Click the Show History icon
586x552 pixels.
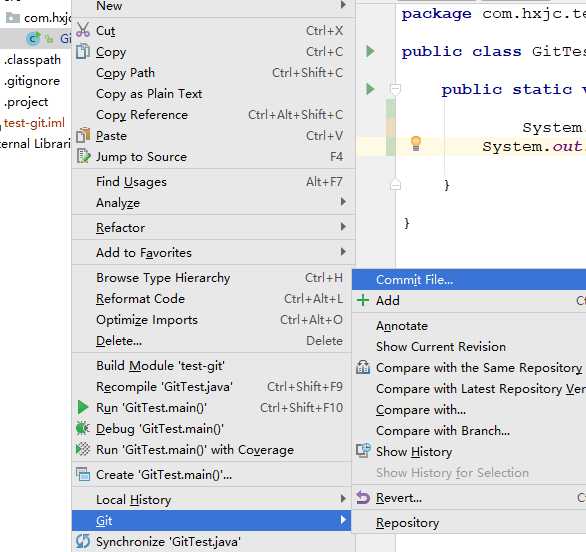point(363,451)
